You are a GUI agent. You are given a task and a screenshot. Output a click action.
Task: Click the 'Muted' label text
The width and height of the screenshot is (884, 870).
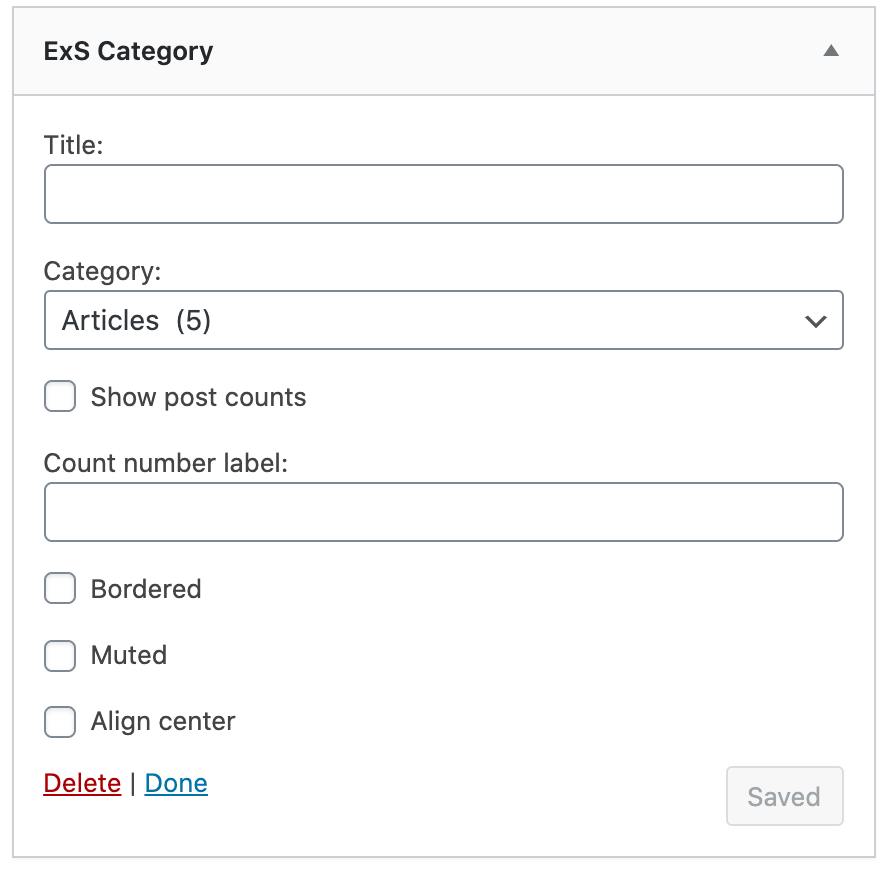[129, 655]
